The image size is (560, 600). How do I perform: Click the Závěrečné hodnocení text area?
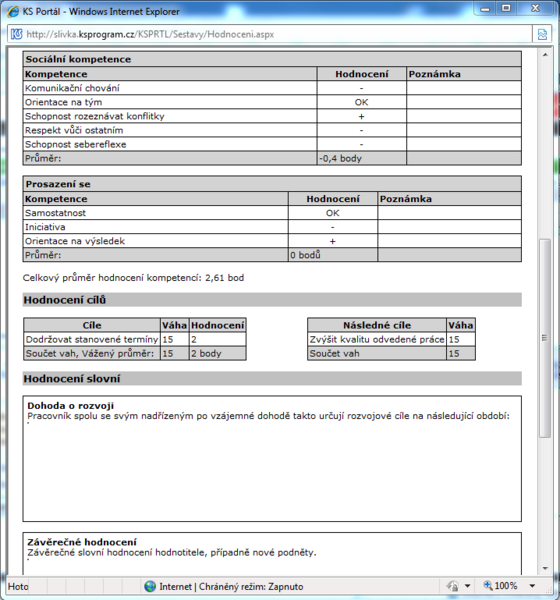coord(272,553)
